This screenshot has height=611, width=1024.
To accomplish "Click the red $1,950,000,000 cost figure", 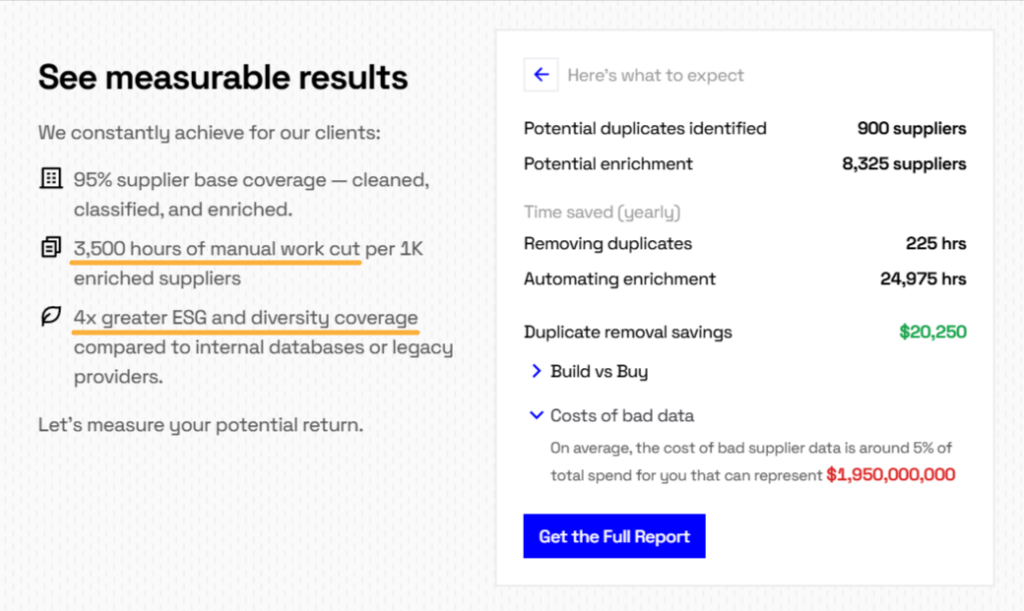I will pos(891,475).
